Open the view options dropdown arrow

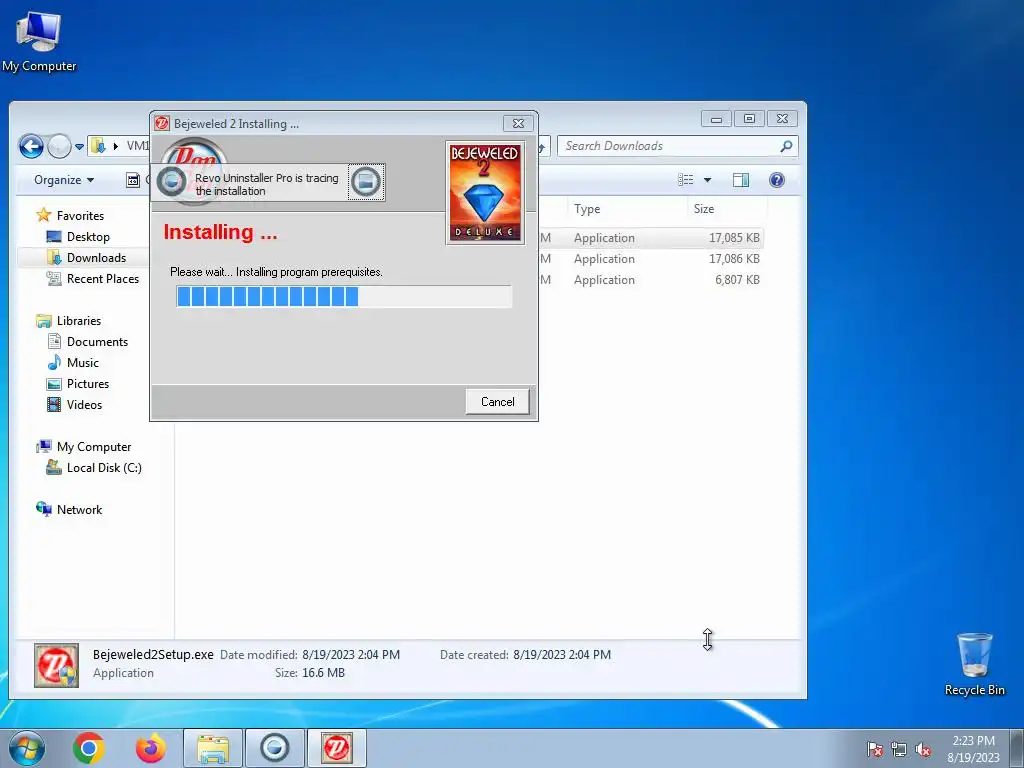click(x=707, y=180)
